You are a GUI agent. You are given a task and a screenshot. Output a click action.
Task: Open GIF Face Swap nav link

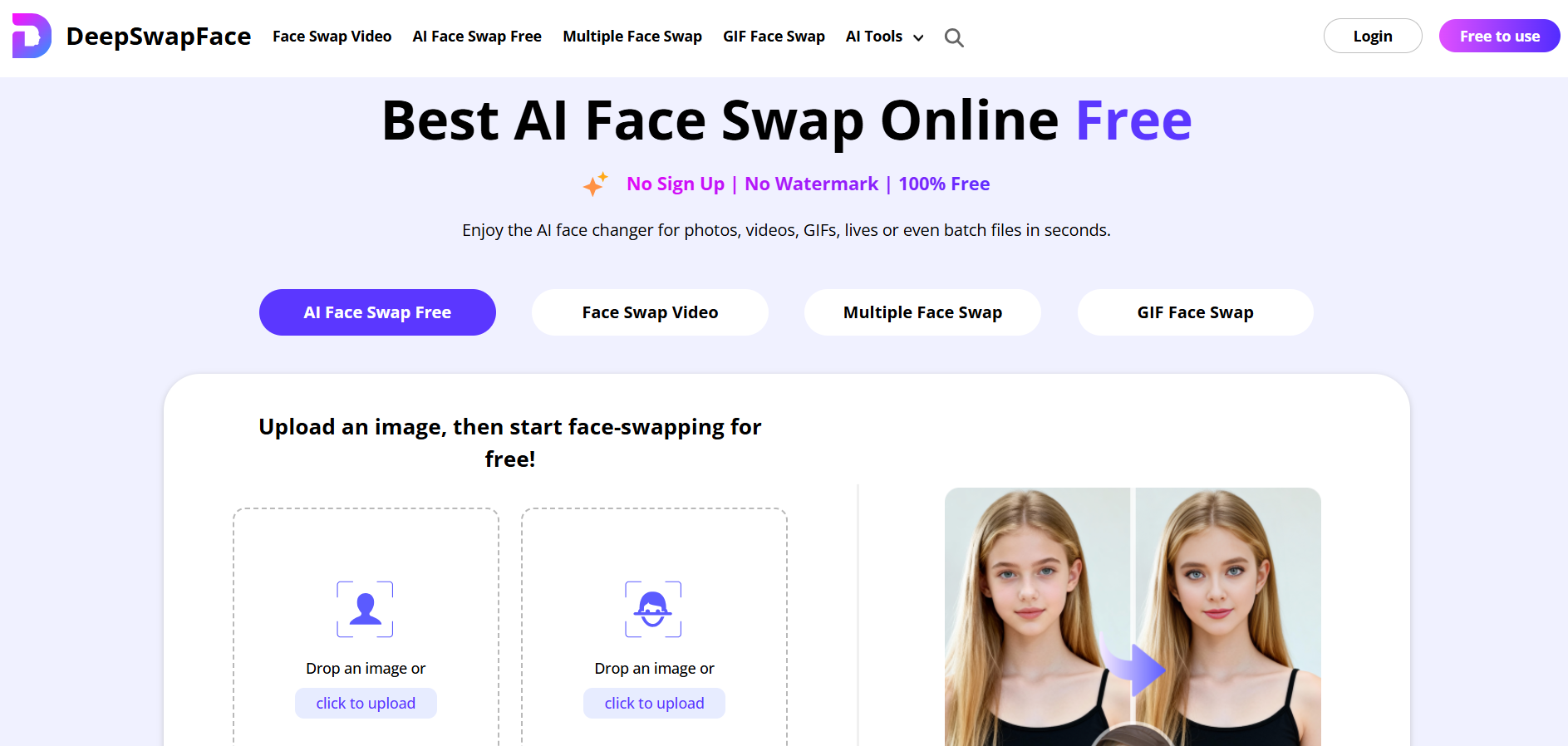(774, 37)
